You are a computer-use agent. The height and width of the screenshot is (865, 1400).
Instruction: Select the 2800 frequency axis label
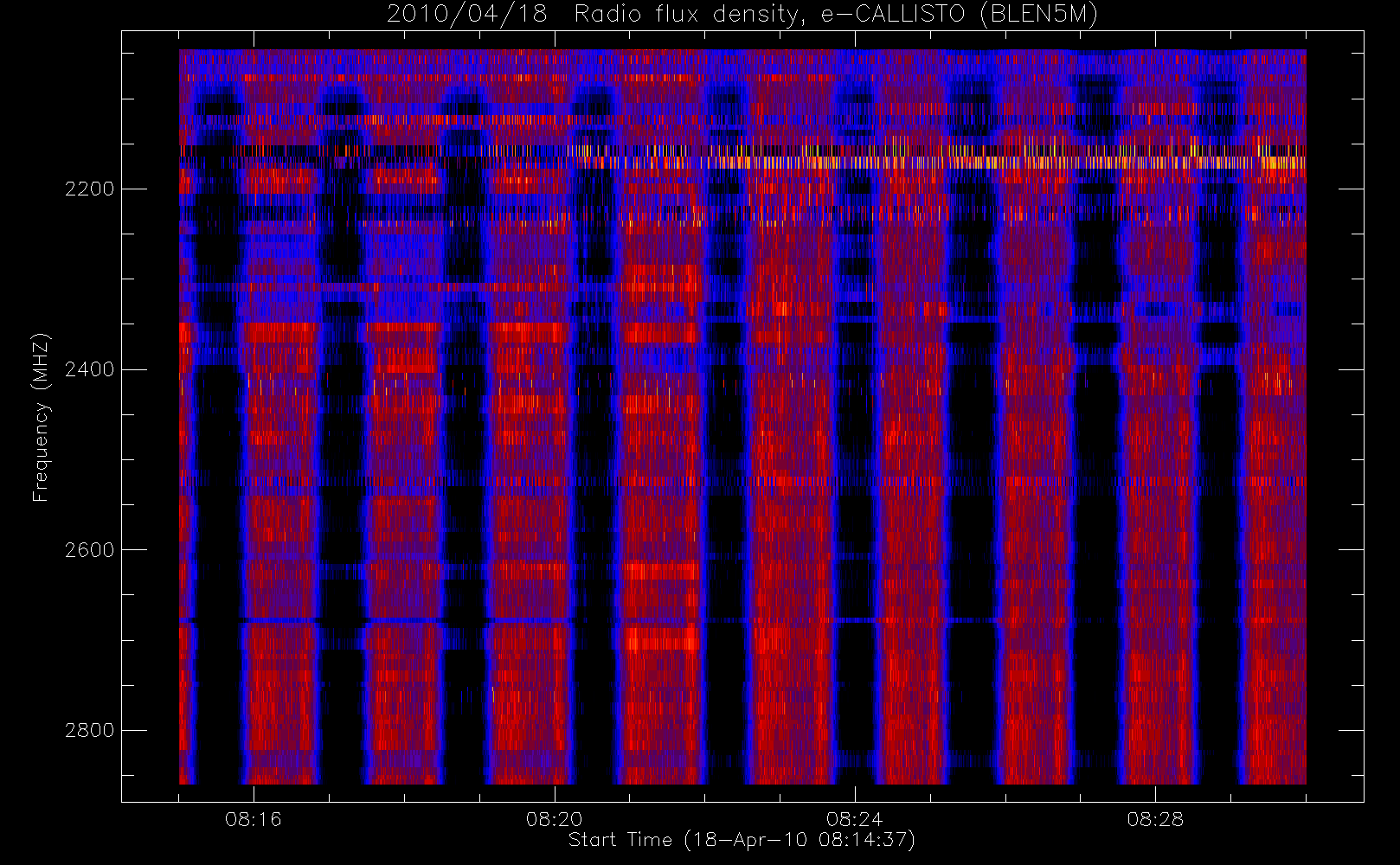89,731
